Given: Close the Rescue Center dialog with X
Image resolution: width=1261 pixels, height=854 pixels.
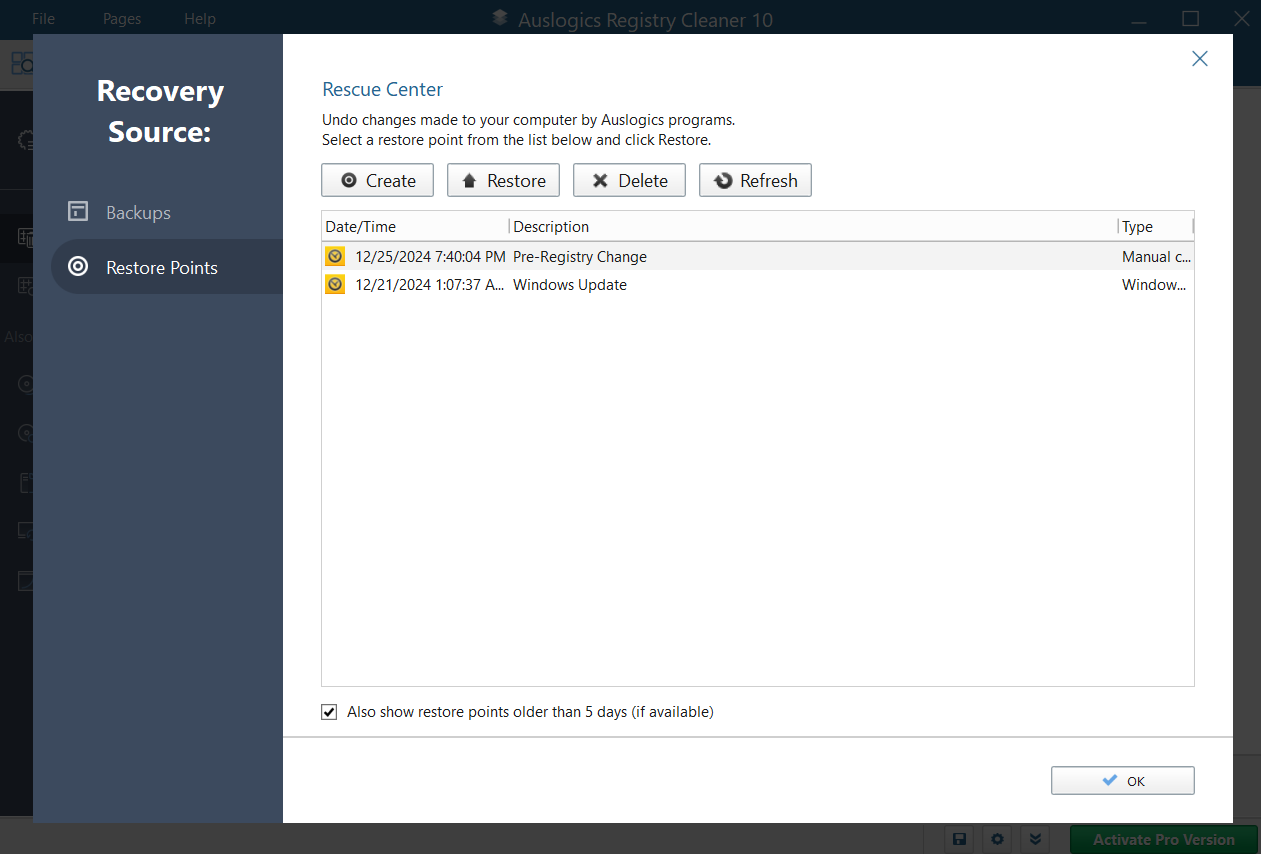Looking at the screenshot, I should (x=1200, y=59).
